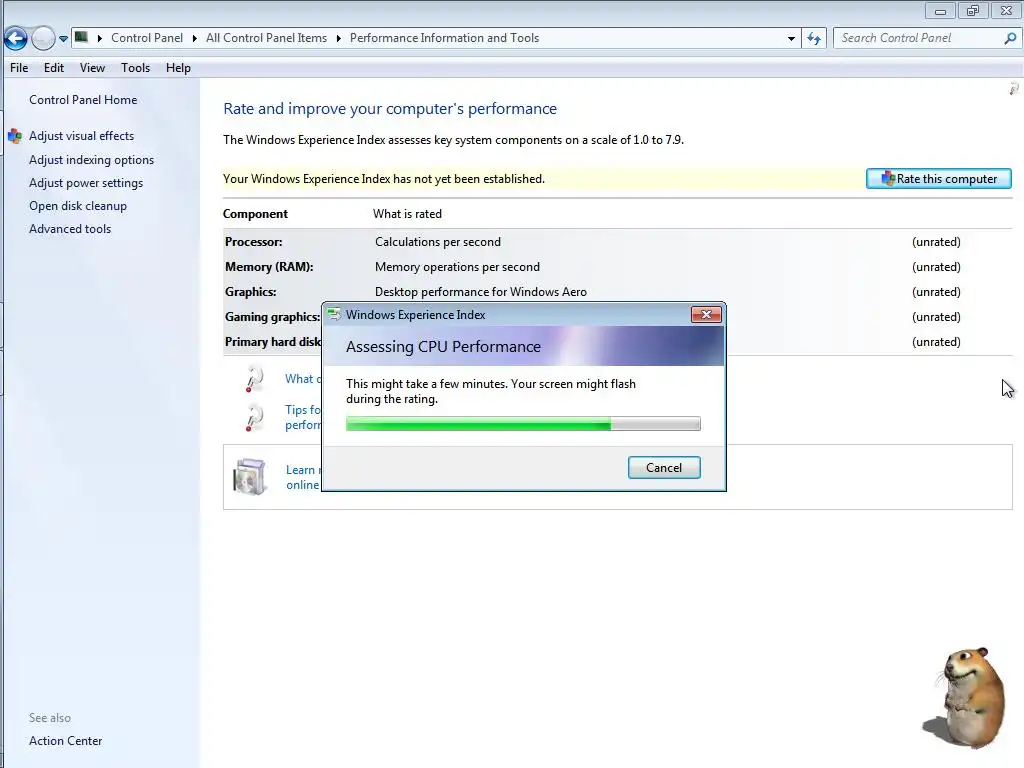This screenshot has width=1024, height=768.
Task: Open the 'What' help link
Action: pos(303,379)
